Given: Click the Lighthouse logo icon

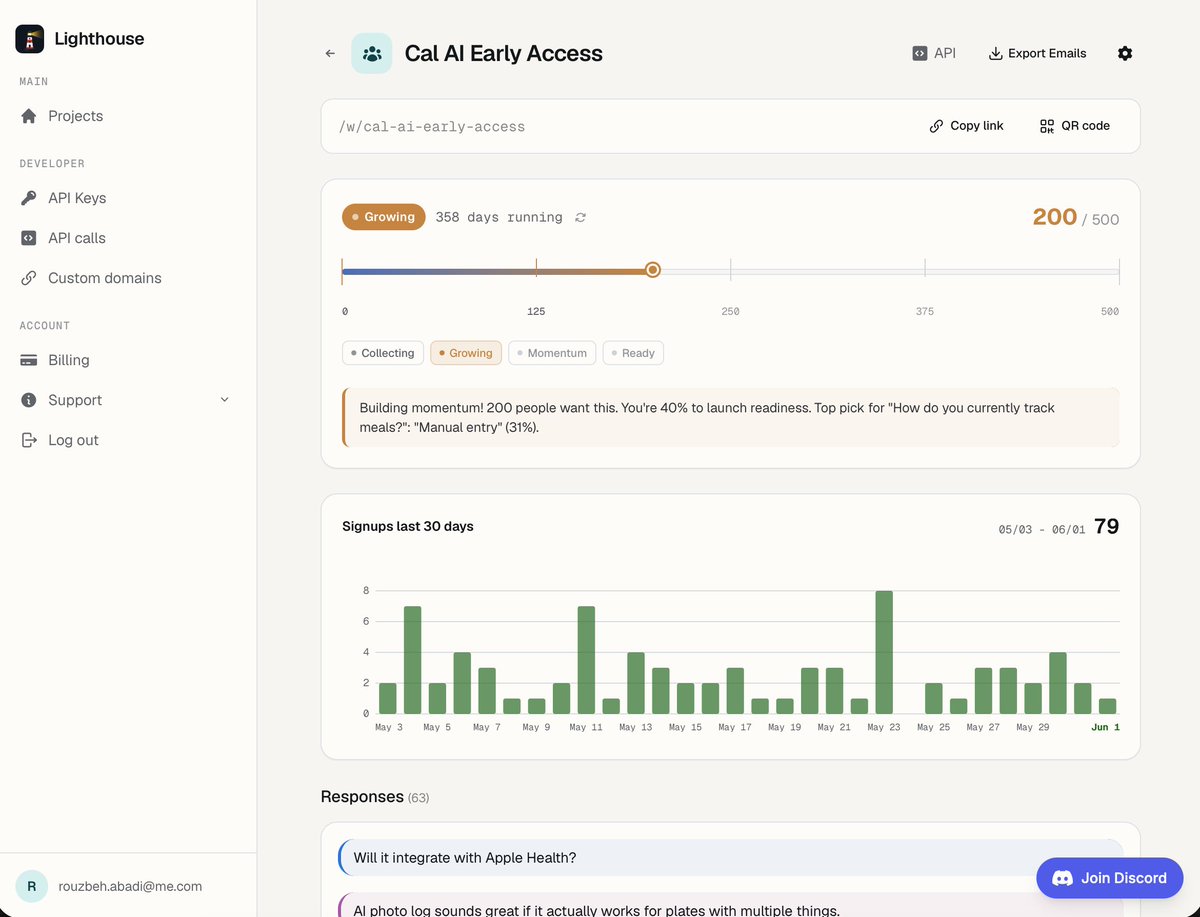Looking at the screenshot, I should coord(30,39).
